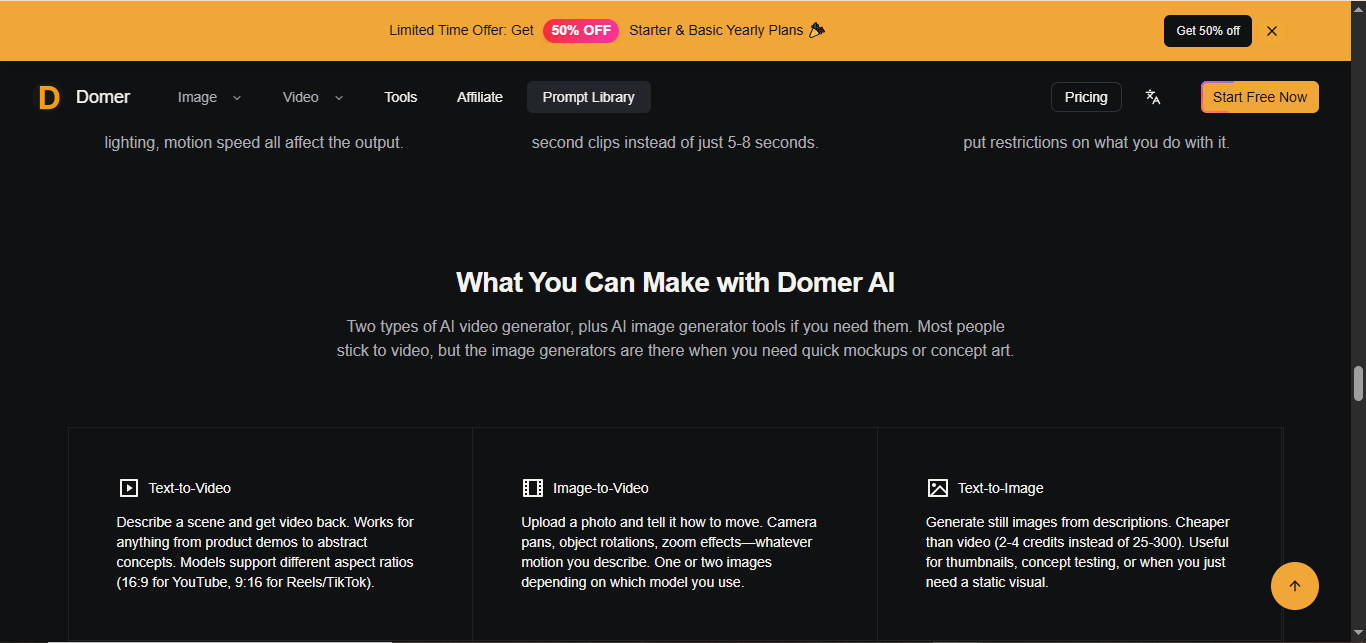The height and width of the screenshot is (643, 1366).
Task: Click the page vertical scrollbar thumb
Action: pyautogui.click(x=1358, y=383)
